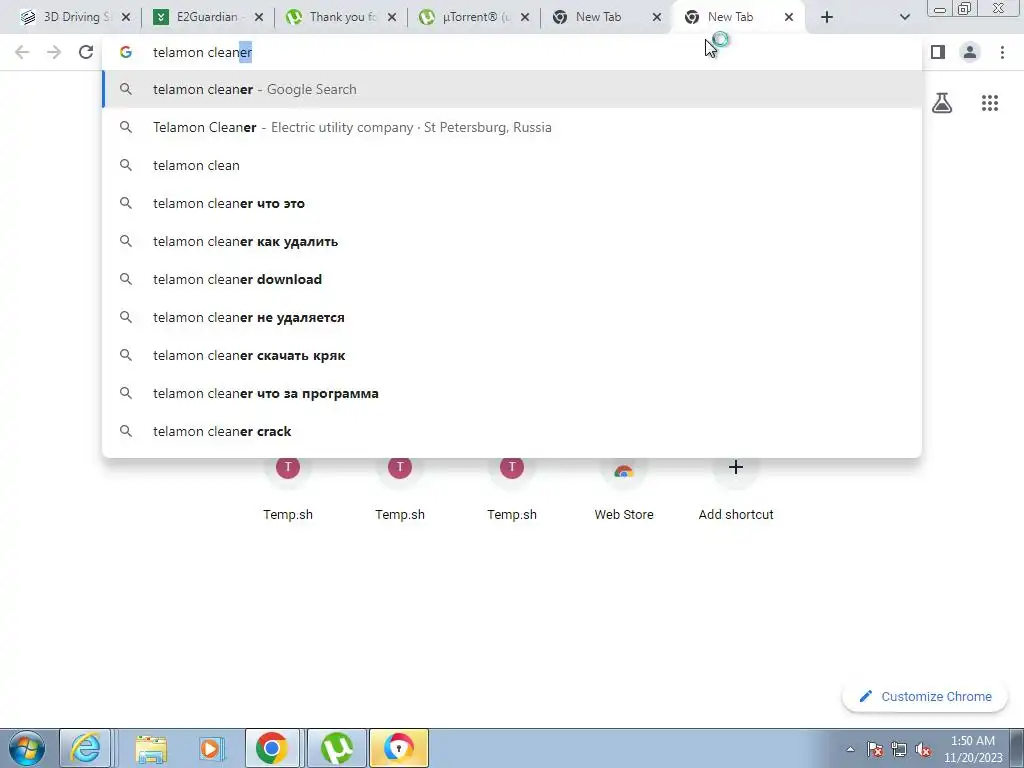
Task: Open the Google apps grid
Action: [990, 103]
